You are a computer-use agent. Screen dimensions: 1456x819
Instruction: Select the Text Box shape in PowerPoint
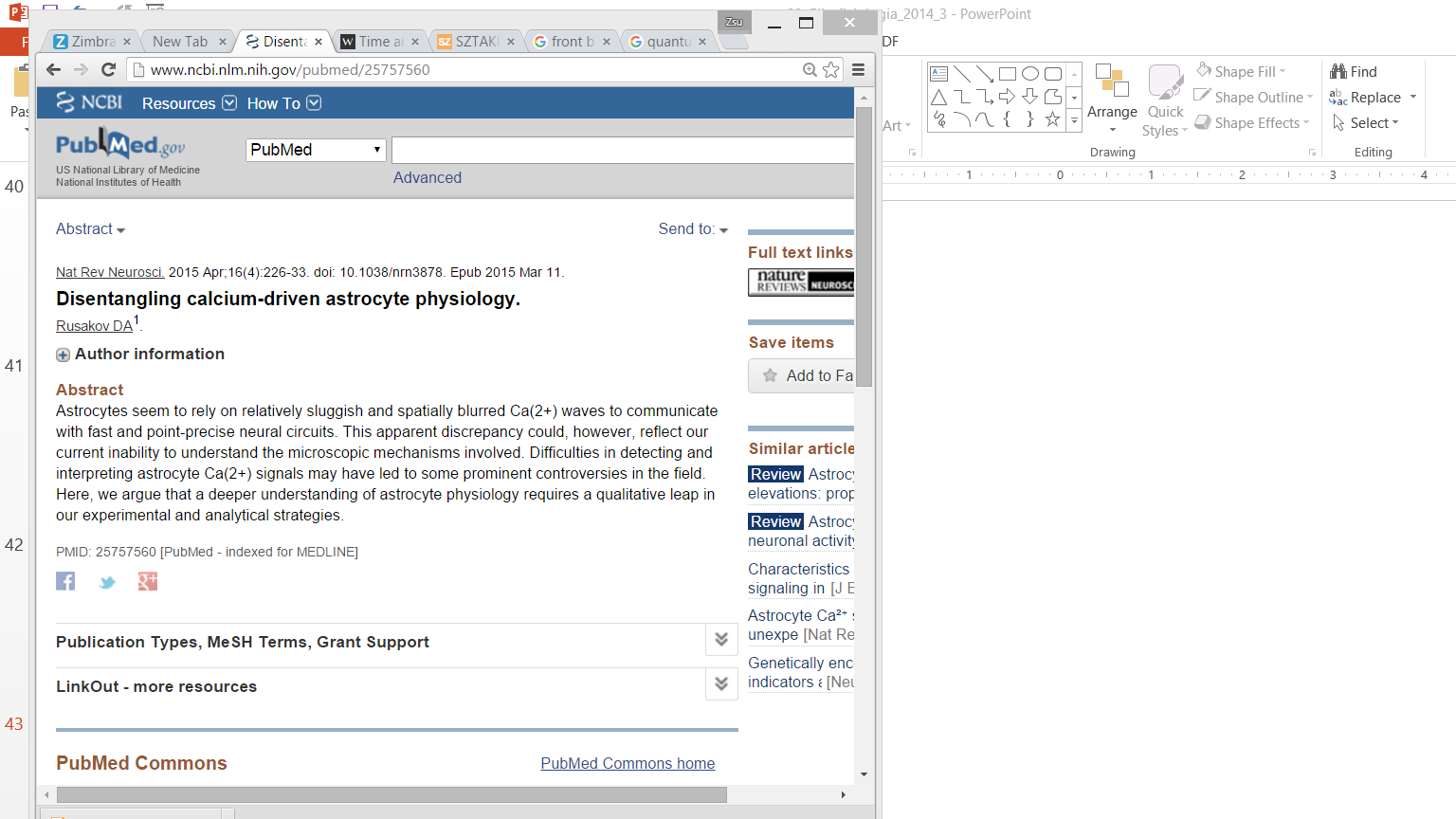[938, 74]
